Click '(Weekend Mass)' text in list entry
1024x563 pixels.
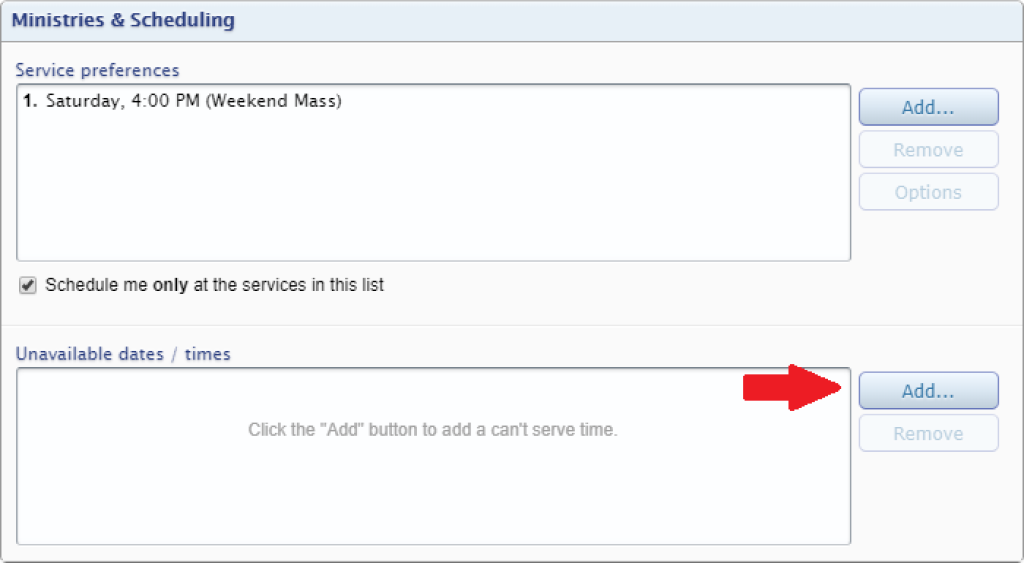pyautogui.click(x=274, y=101)
